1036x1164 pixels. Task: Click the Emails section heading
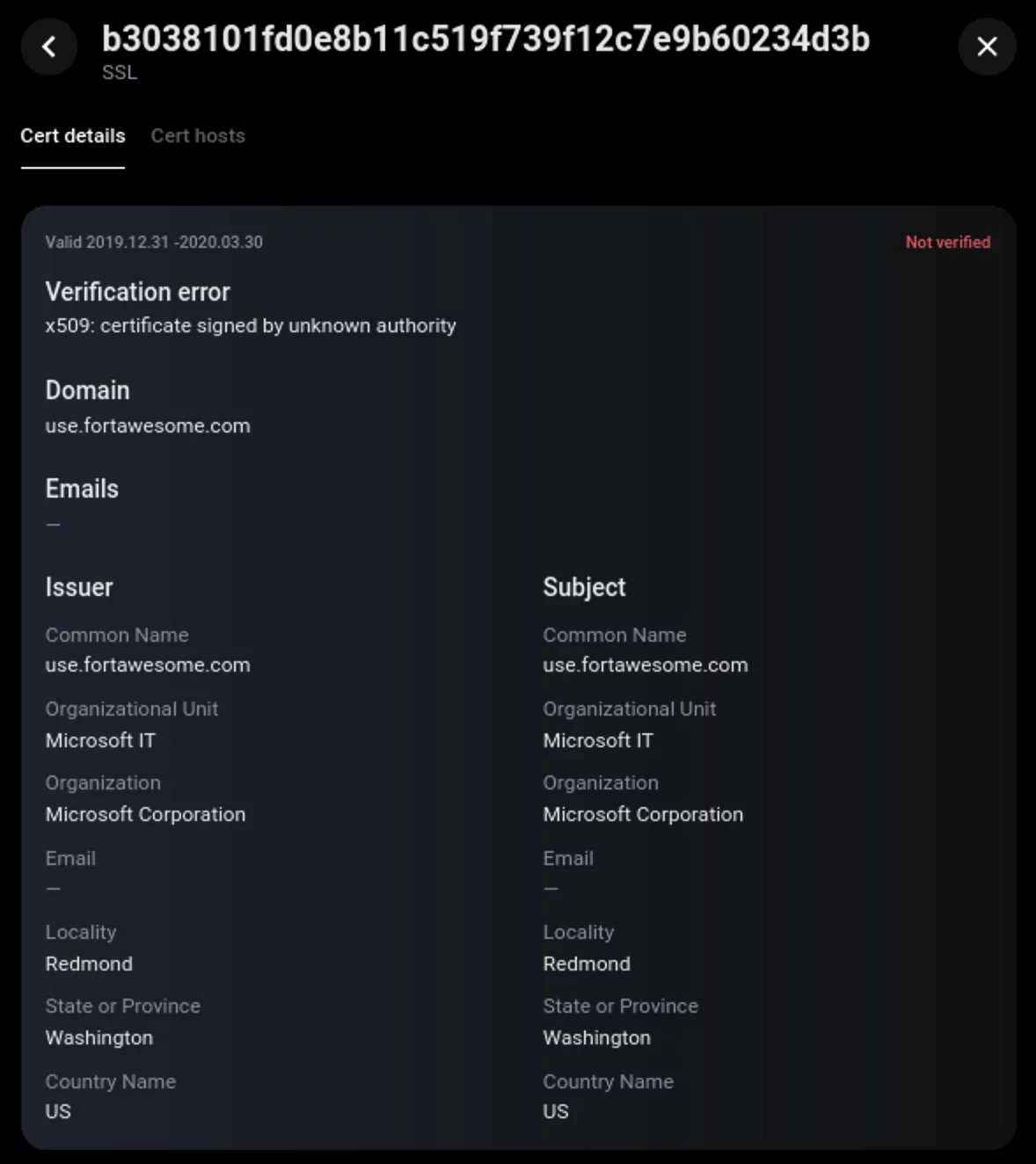(82, 488)
